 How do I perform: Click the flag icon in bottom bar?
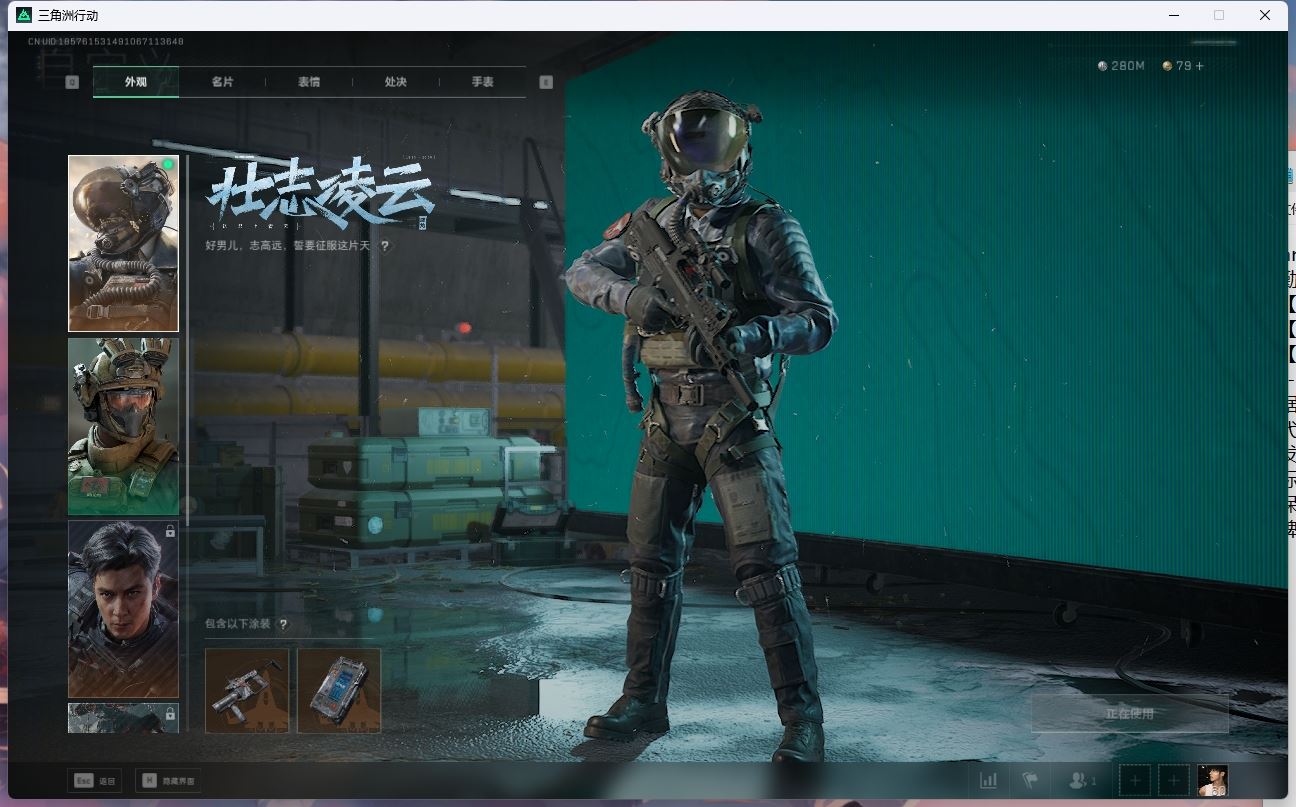[x=1030, y=780]
